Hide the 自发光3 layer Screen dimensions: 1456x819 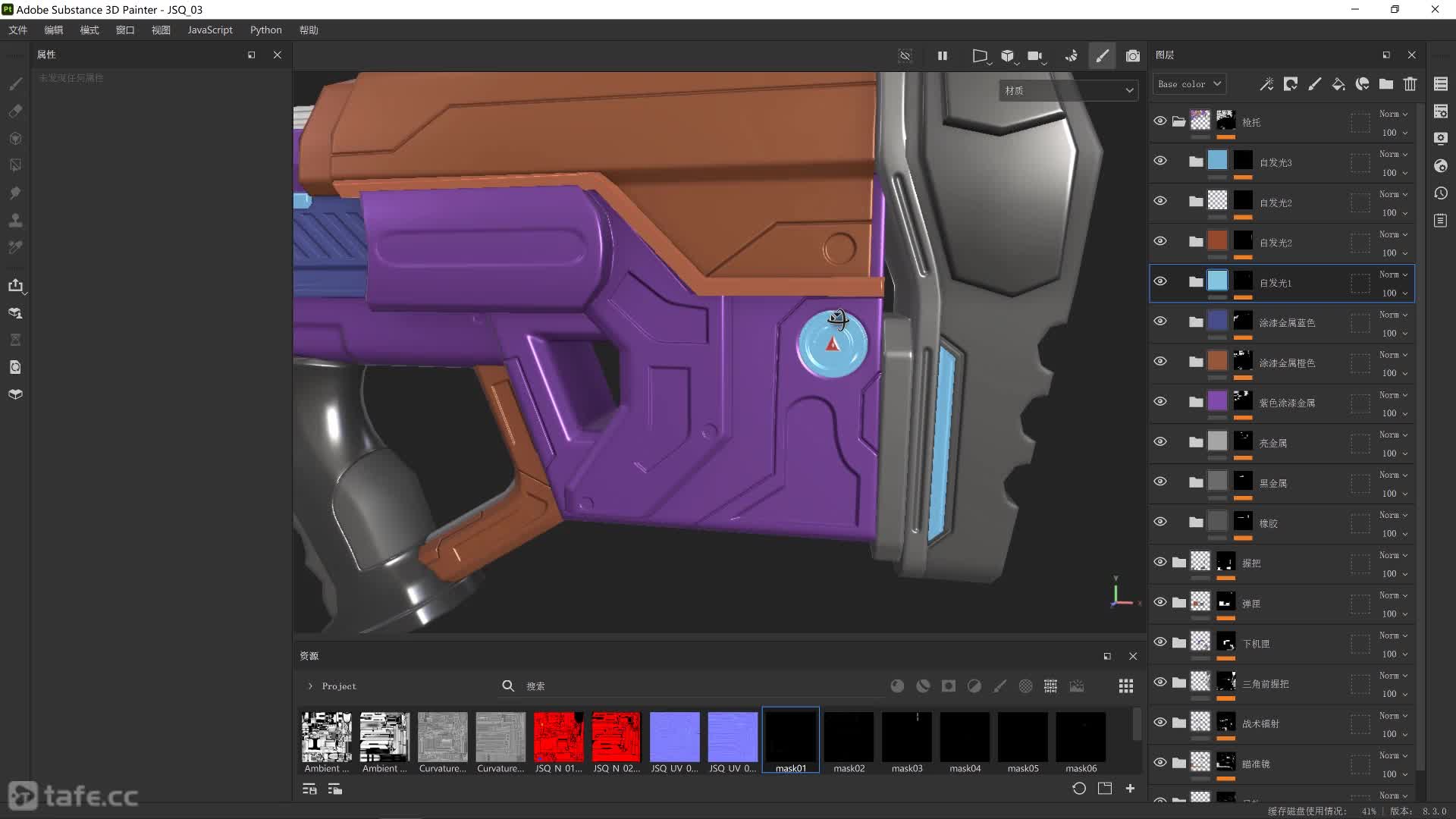(x=1160, y=161)
